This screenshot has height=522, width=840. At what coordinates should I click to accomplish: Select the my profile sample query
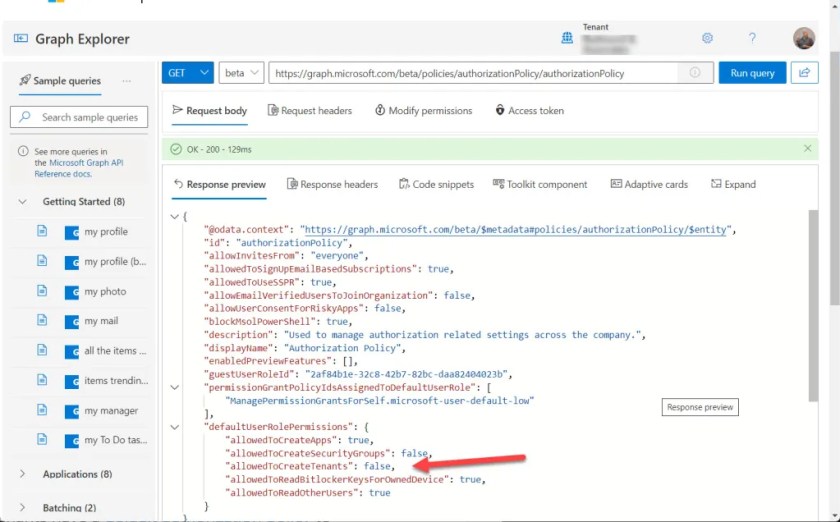tap(106, 232)
